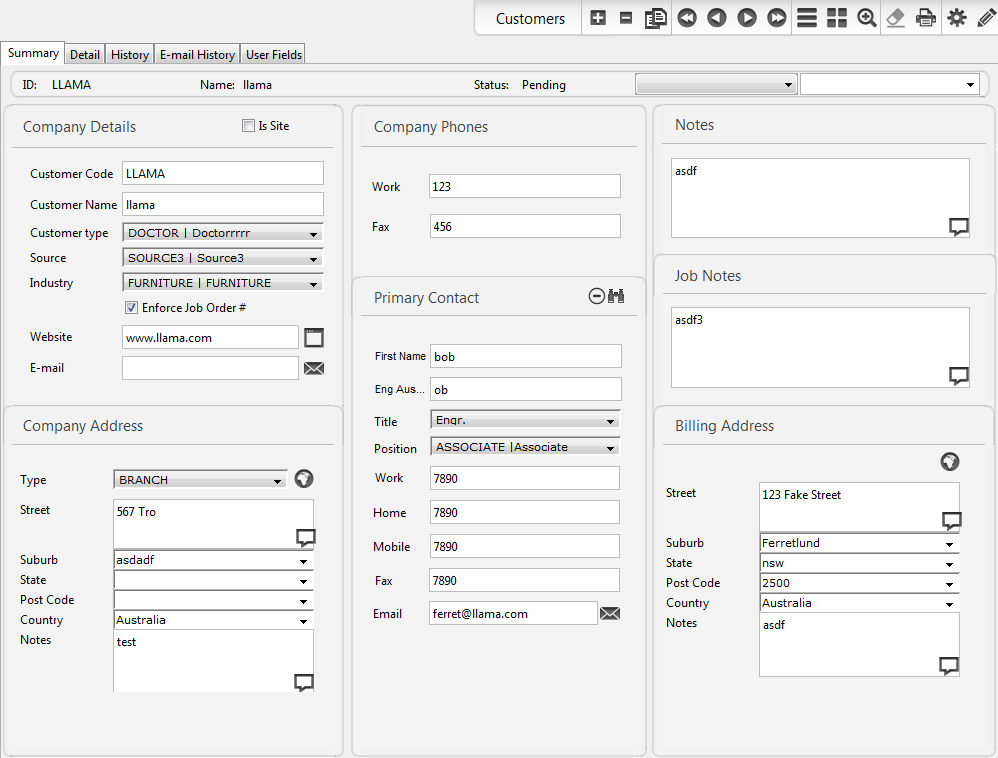Click the envelope icon beside company E-mail
The width and height of the screenshot is (998, 758).
point(314,368)
